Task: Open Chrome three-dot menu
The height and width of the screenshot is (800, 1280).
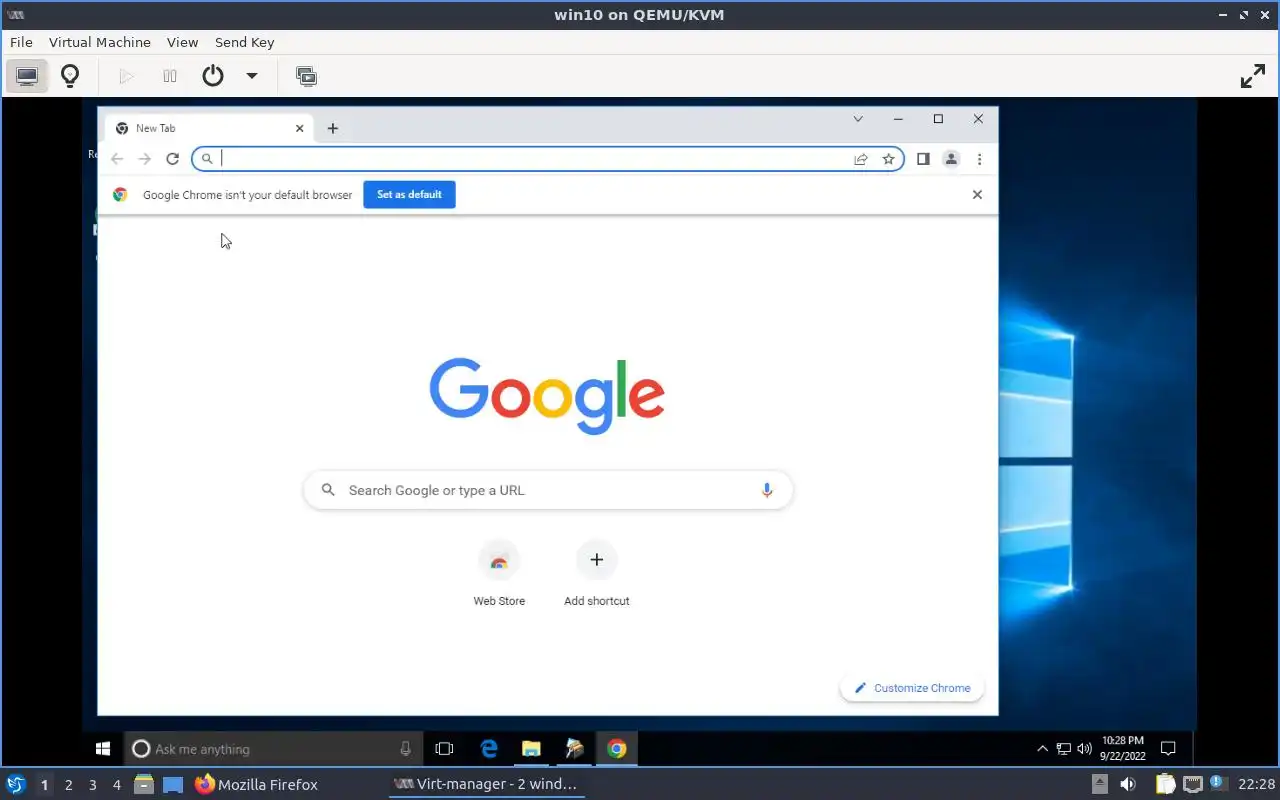Action: point(979,159)
